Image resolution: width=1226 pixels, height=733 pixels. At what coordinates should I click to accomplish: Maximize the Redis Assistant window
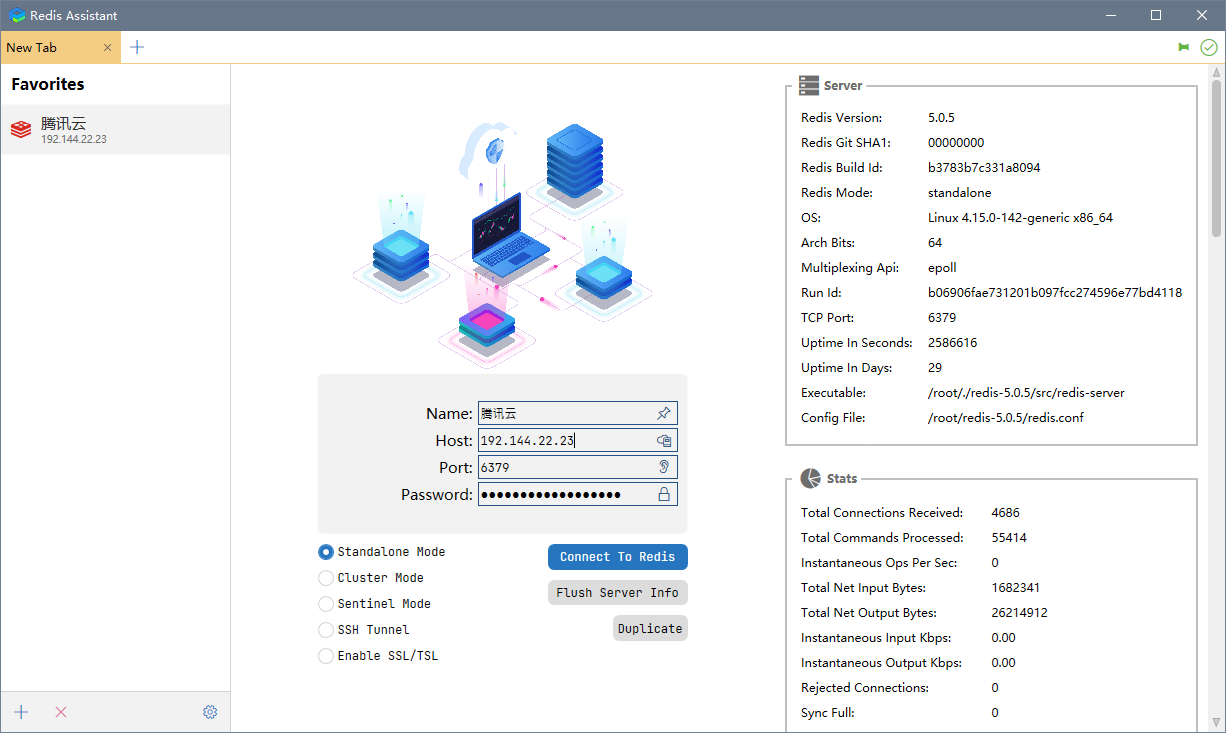tap(1156, 15)
